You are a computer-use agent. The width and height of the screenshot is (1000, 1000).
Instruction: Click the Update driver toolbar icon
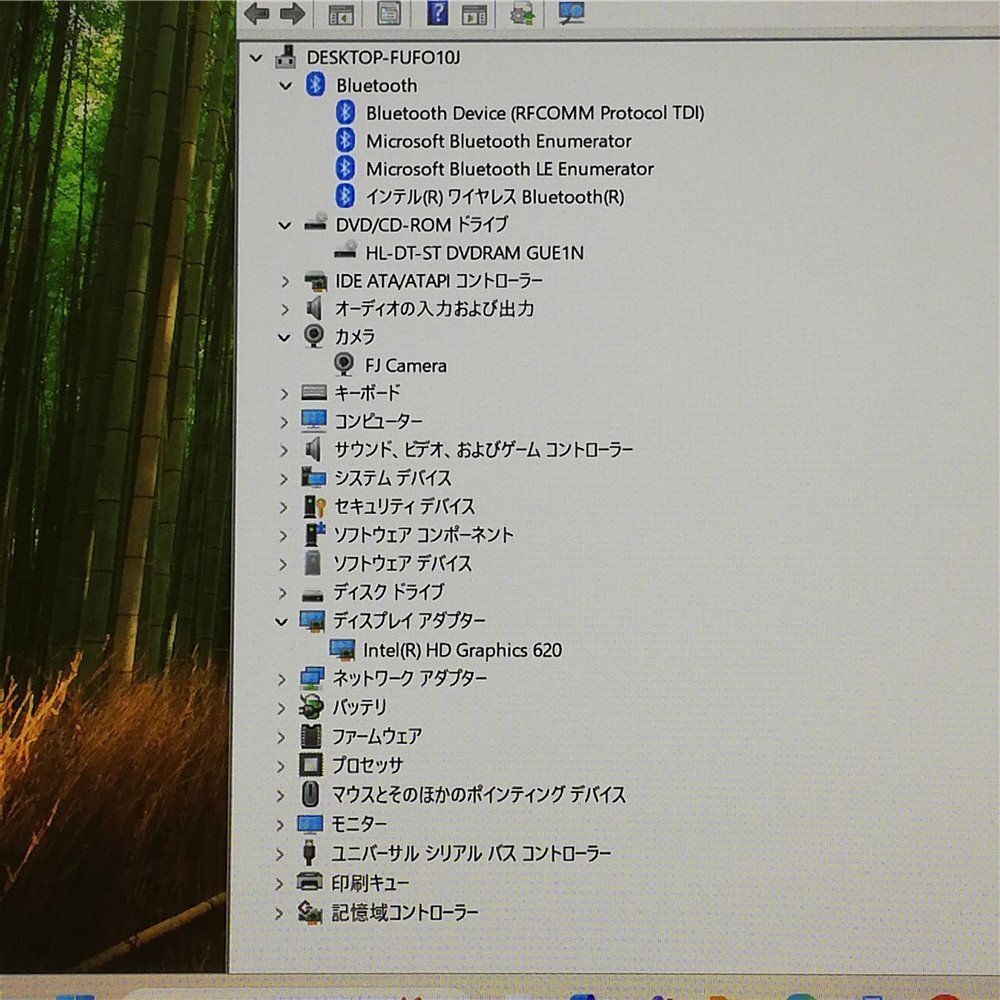pyautogui.click(x=521, y=13)
